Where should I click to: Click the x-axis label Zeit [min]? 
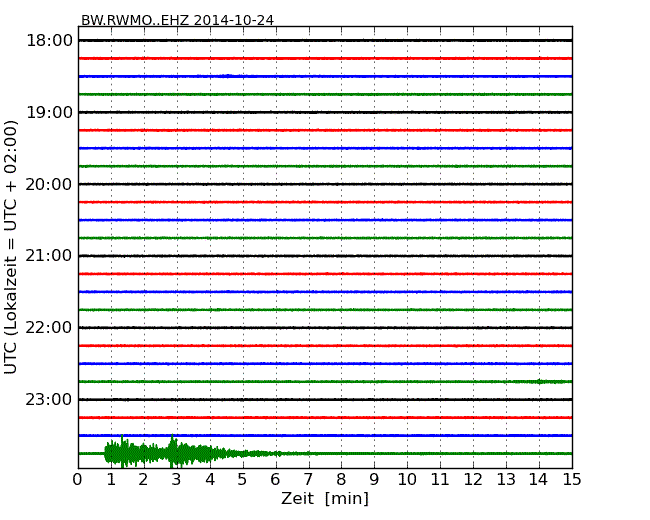coord(325,498)
